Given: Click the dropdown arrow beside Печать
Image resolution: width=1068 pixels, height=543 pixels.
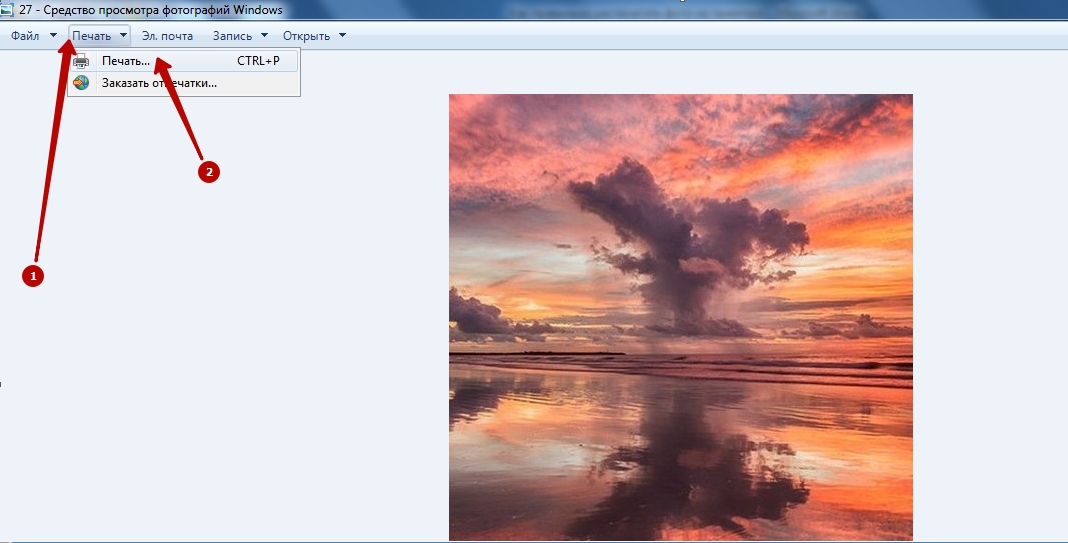Looking at the screenshot, I should (123, 36).
